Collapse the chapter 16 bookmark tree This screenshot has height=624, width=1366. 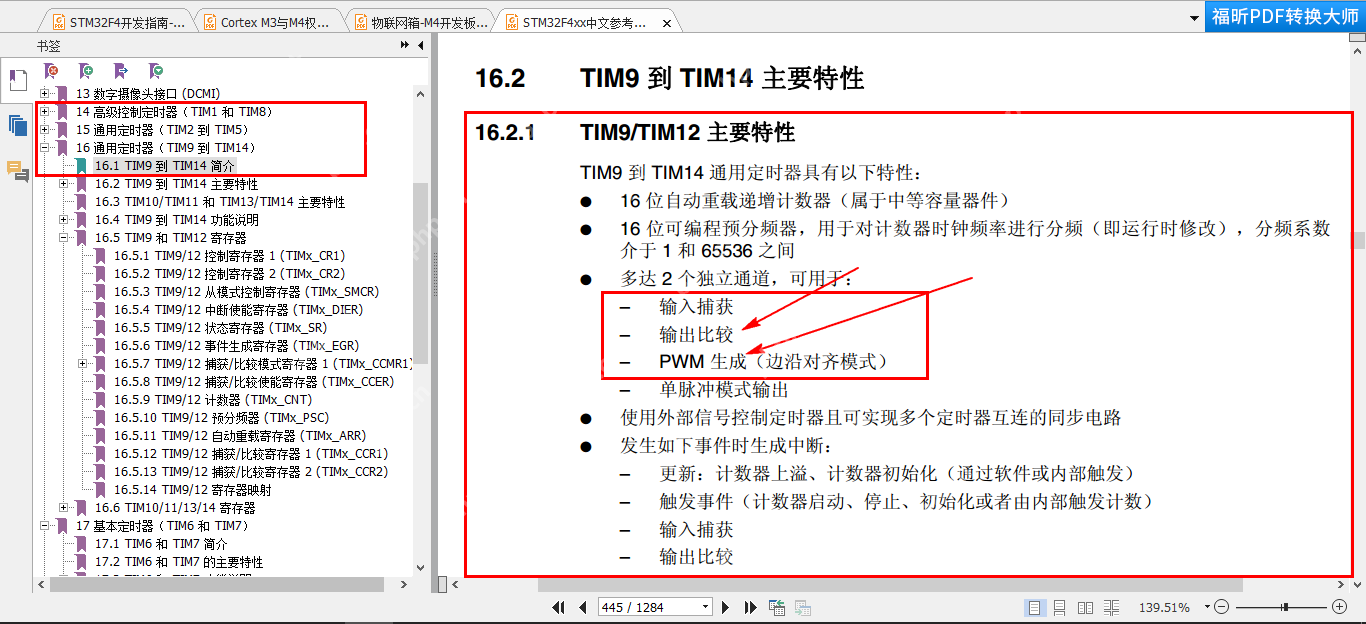[x=44, y=146]
